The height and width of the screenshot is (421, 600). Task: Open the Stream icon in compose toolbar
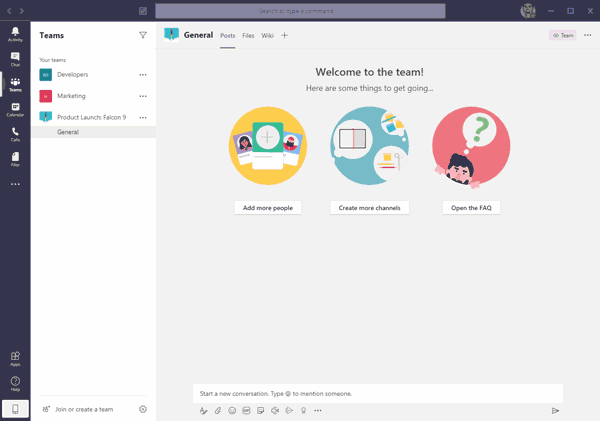tap(289, 411)
